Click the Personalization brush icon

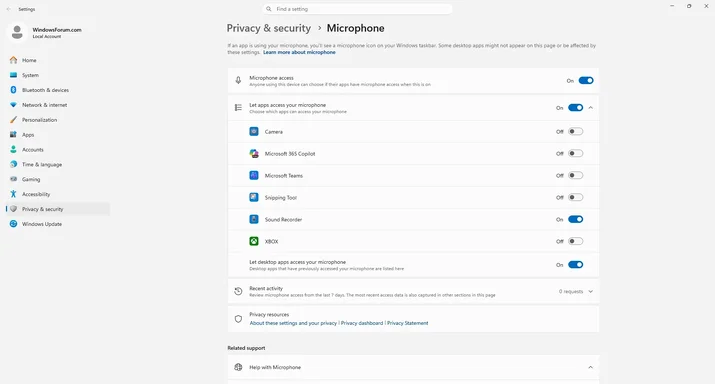(14, 120)
